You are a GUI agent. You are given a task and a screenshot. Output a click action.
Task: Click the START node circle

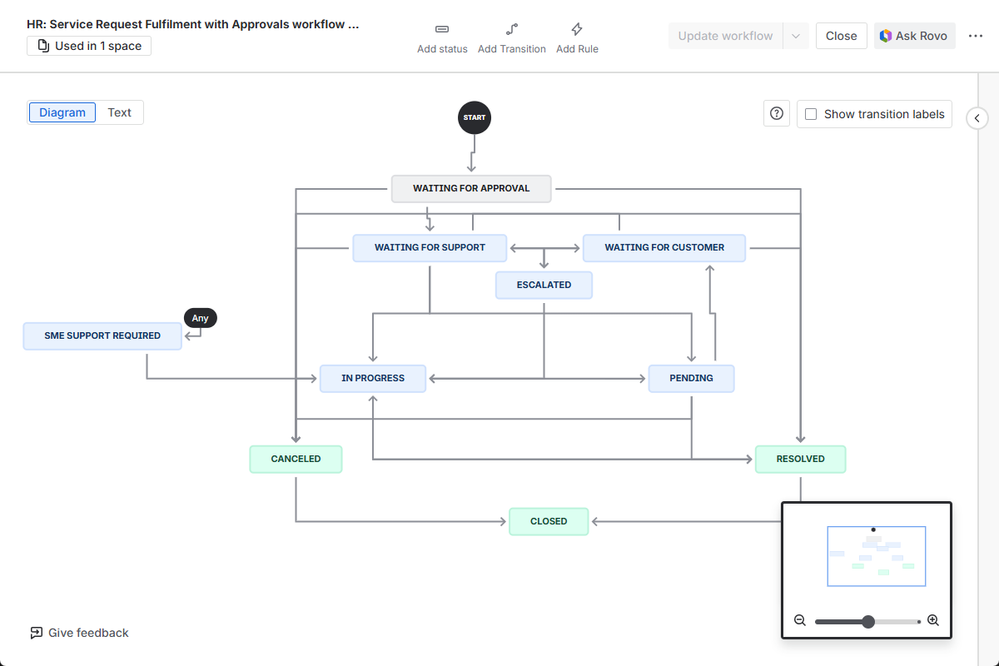tap(474, 118)
